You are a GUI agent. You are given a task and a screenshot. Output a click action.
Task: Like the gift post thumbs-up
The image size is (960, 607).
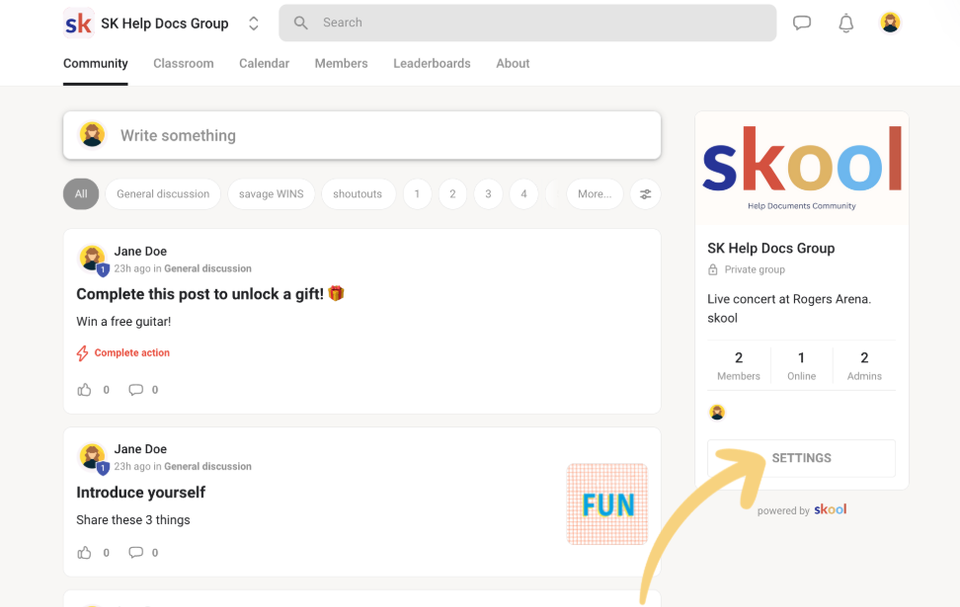point(84,390)
